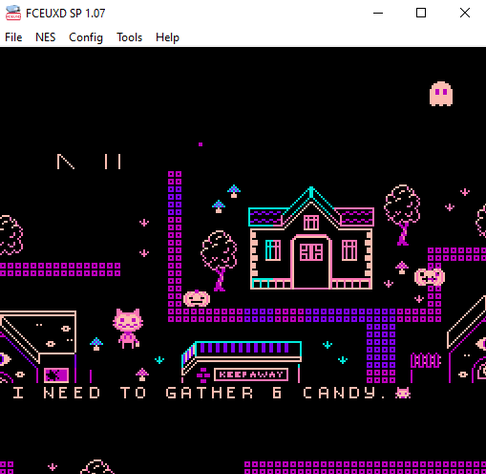Viewport: 486px width, 474px height.
Task: Click the small fence near the right building
Action: point(425,361)
